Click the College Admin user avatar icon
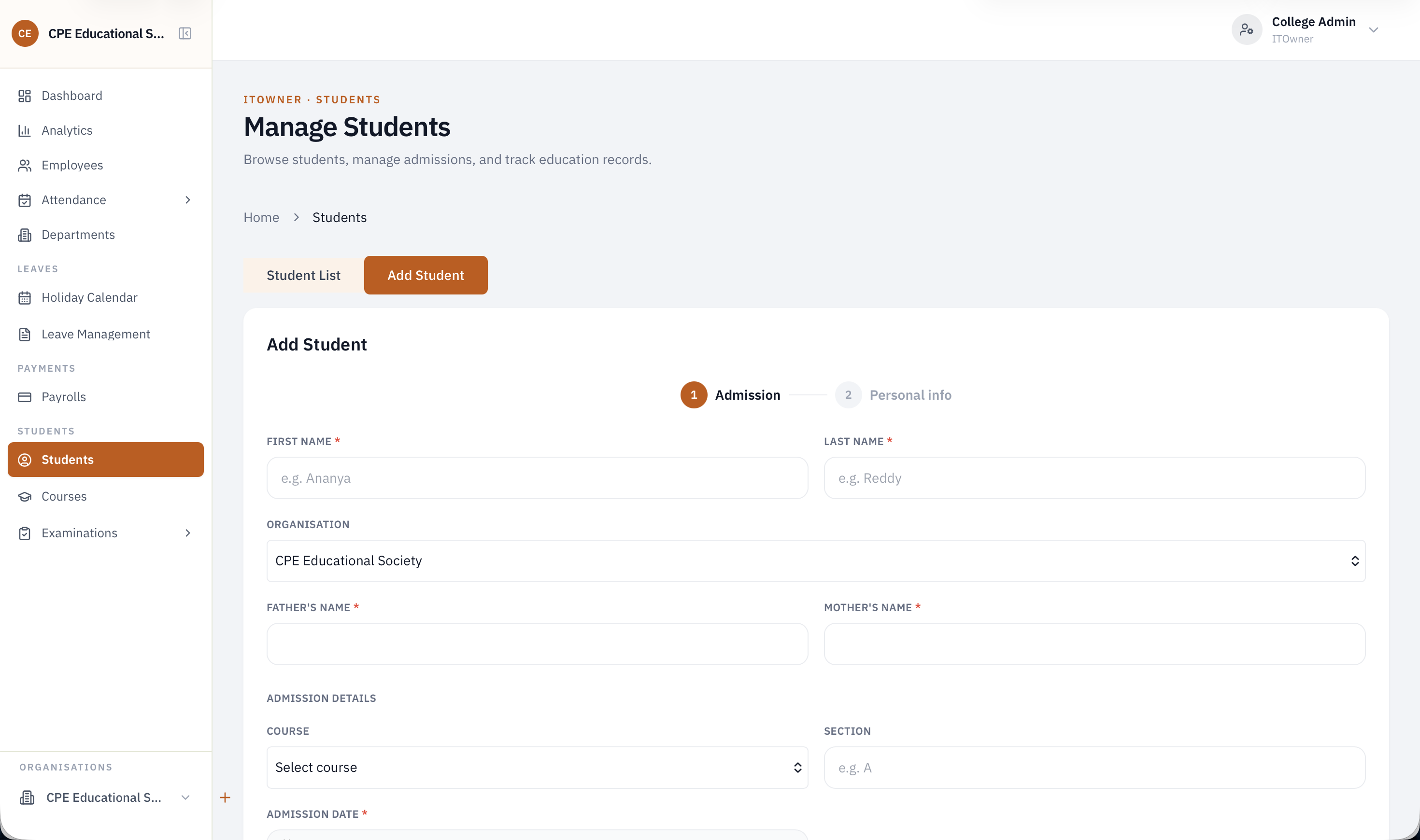 click(x=1246, y=29)
